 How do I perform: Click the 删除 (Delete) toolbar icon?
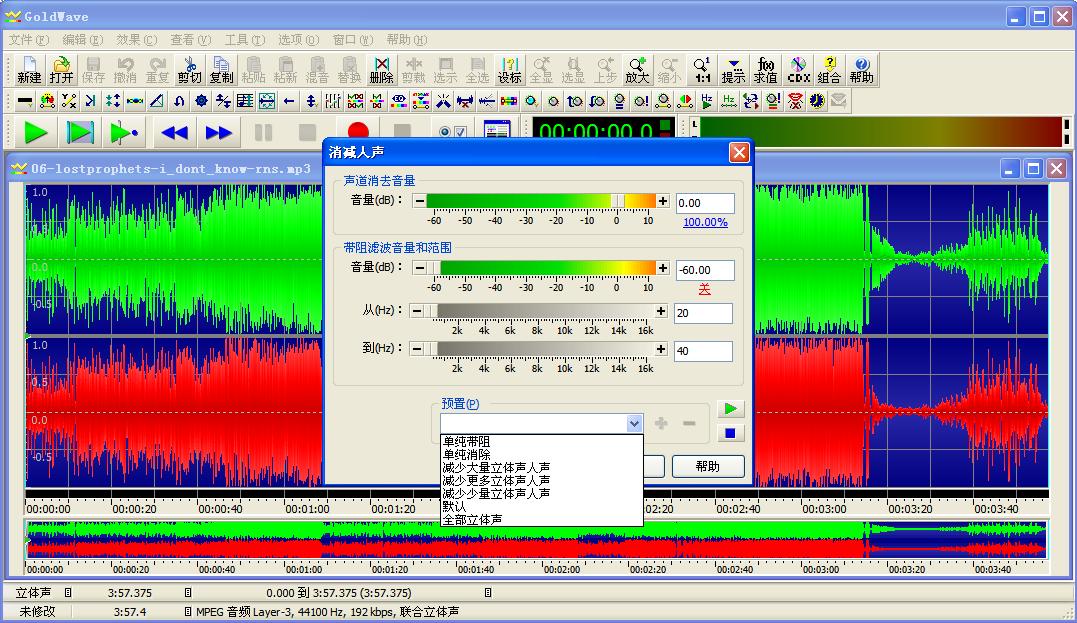pos(381,70)
